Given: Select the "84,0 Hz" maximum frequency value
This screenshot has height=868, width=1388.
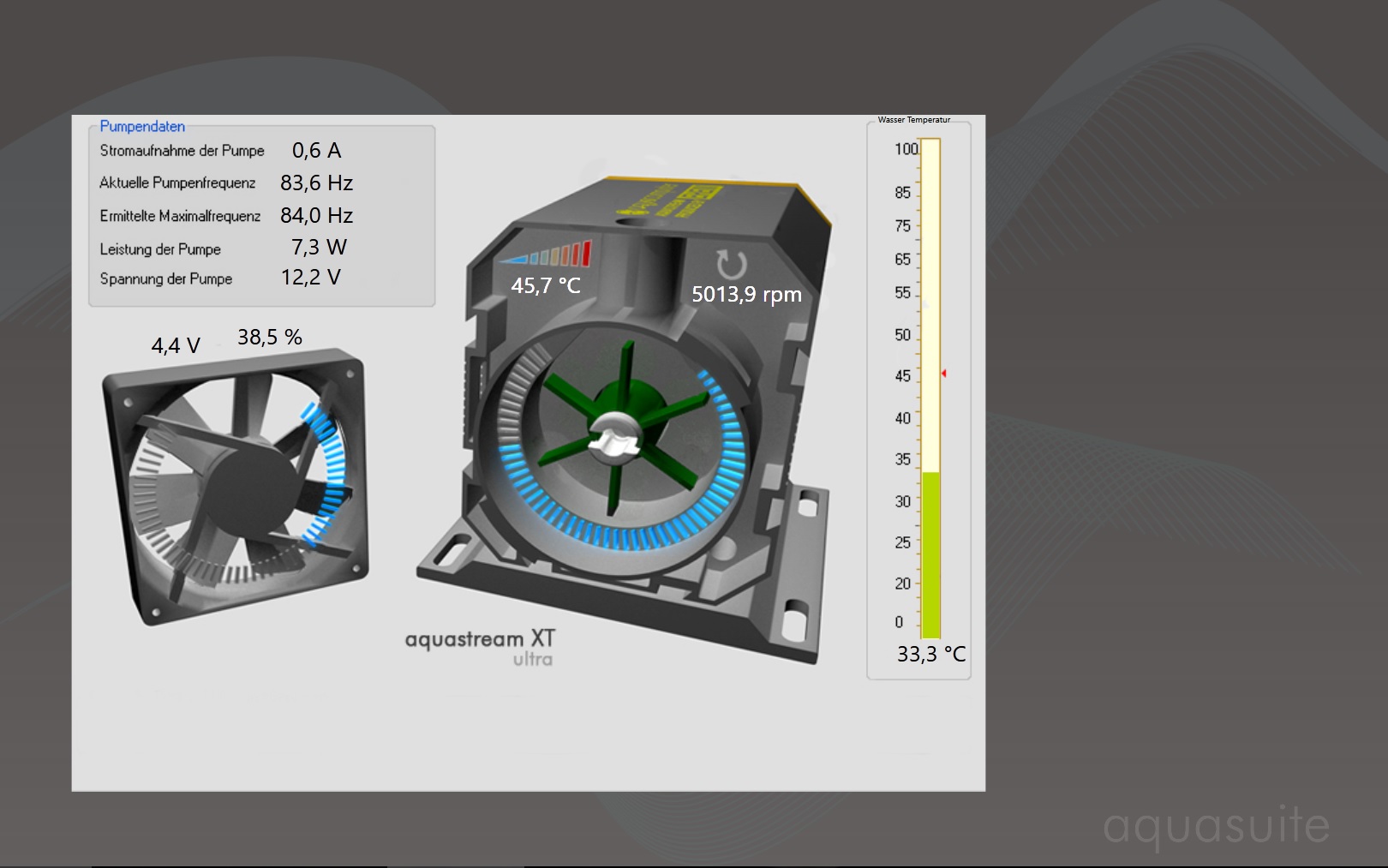Looking at the screenshot, I should [316, 216].
